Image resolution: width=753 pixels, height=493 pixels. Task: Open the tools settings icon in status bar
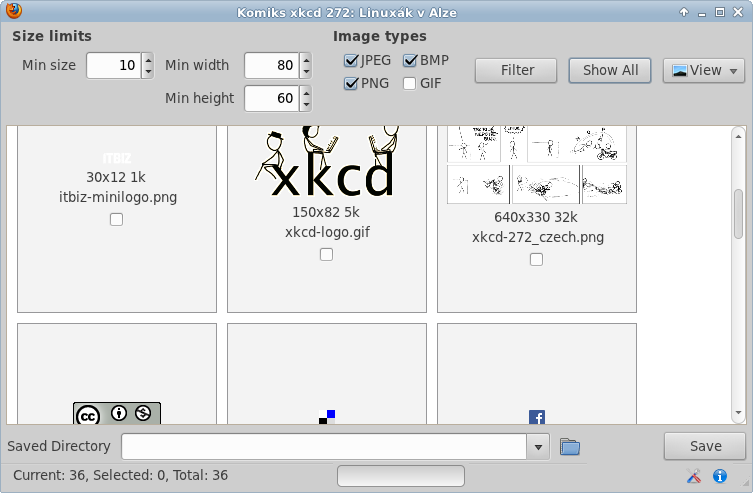click(x=693, y=476)
